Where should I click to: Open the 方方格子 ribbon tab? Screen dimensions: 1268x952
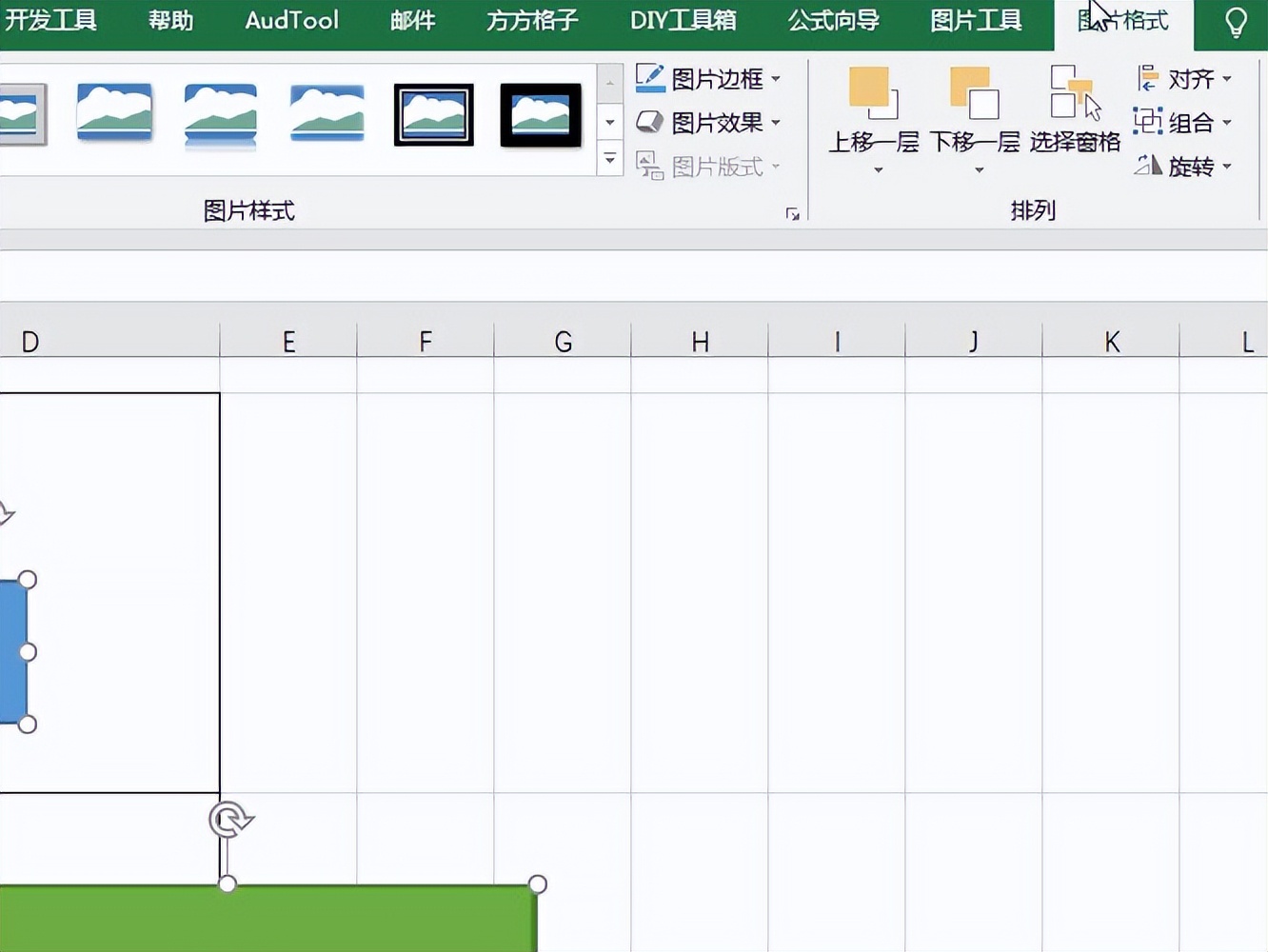530,20
